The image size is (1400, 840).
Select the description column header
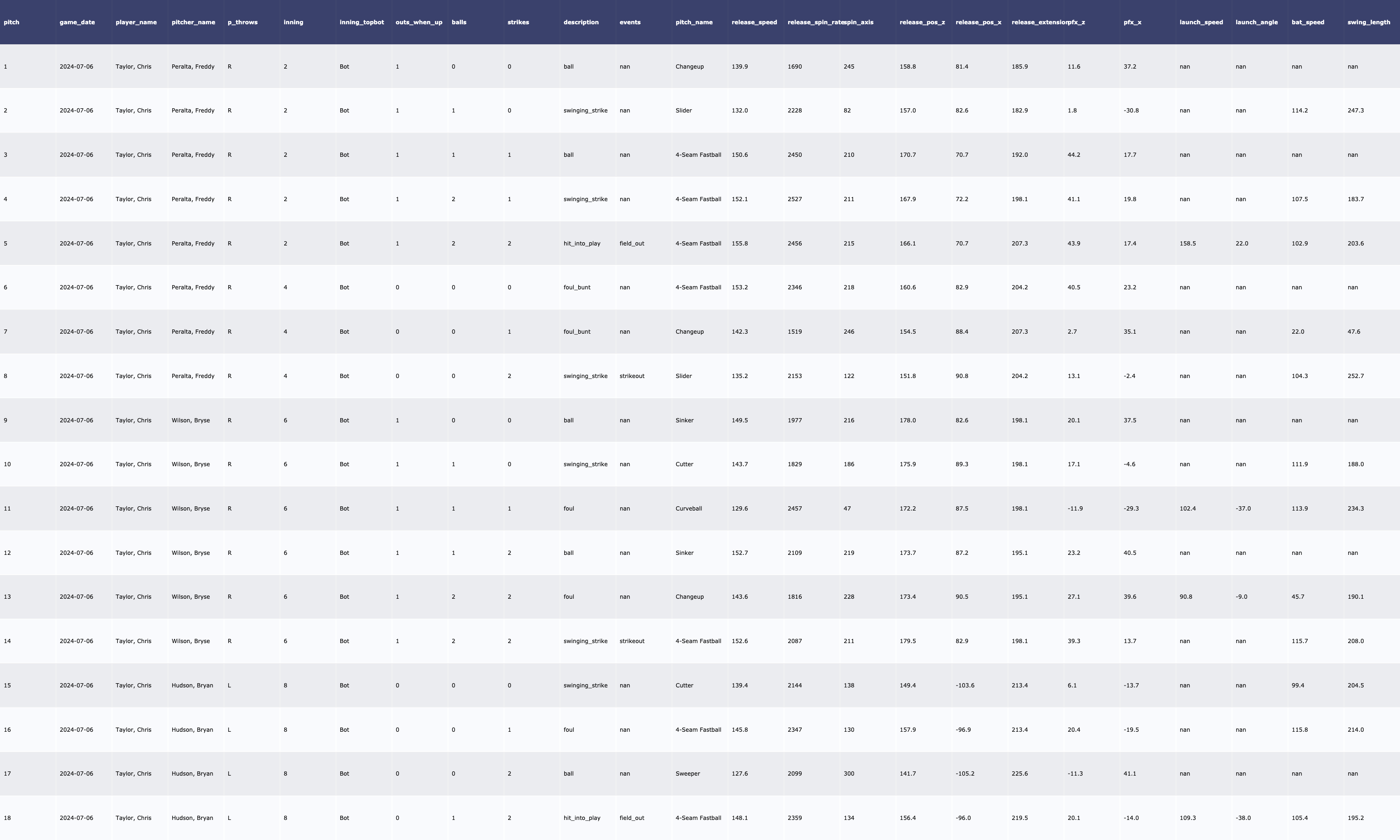click(581, 22)
